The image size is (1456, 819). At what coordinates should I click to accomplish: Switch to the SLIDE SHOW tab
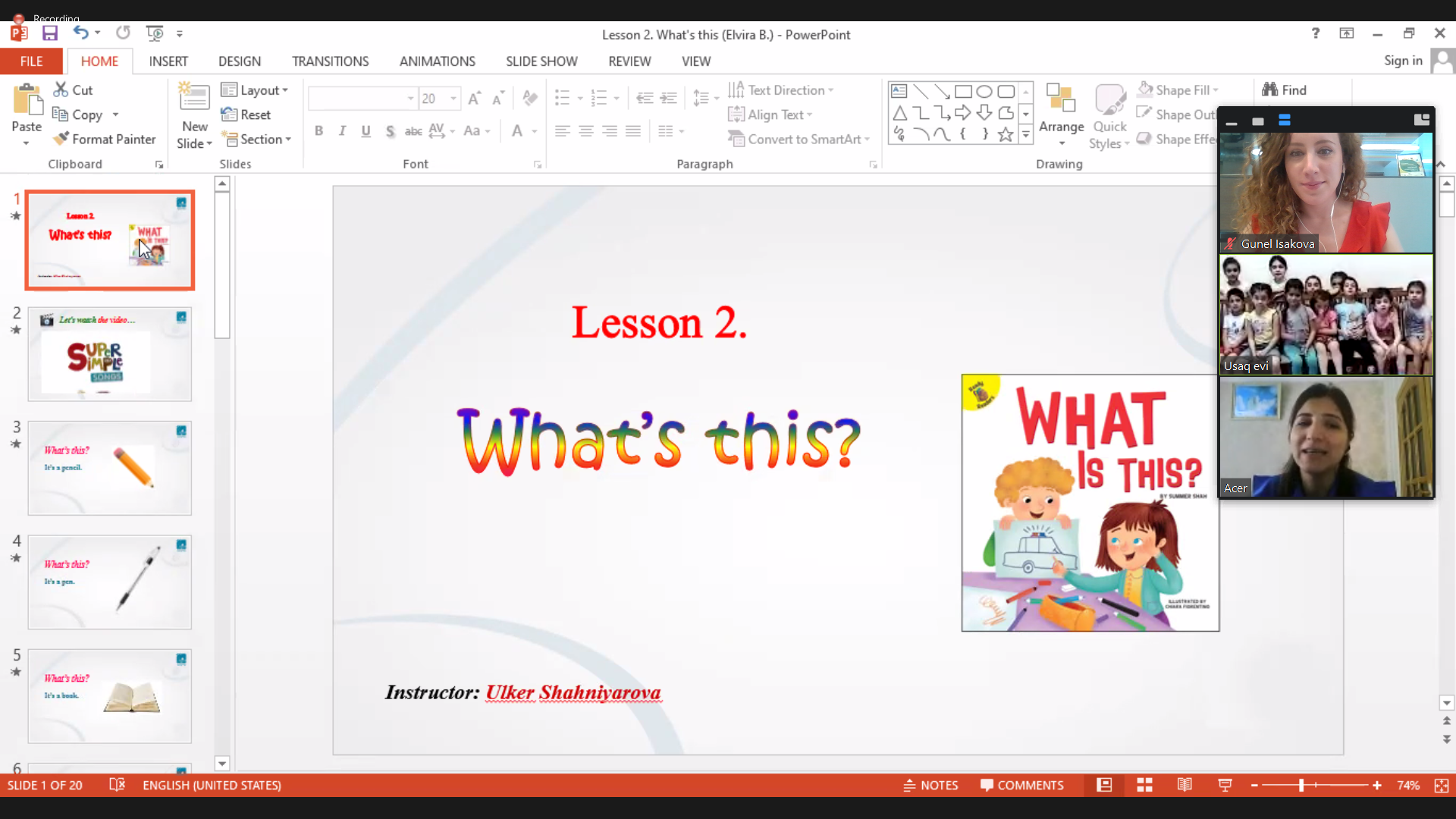541,61
